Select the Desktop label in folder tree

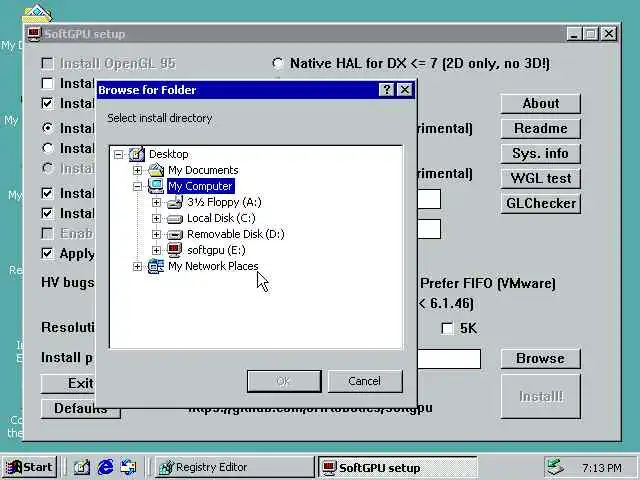(169, 154)
